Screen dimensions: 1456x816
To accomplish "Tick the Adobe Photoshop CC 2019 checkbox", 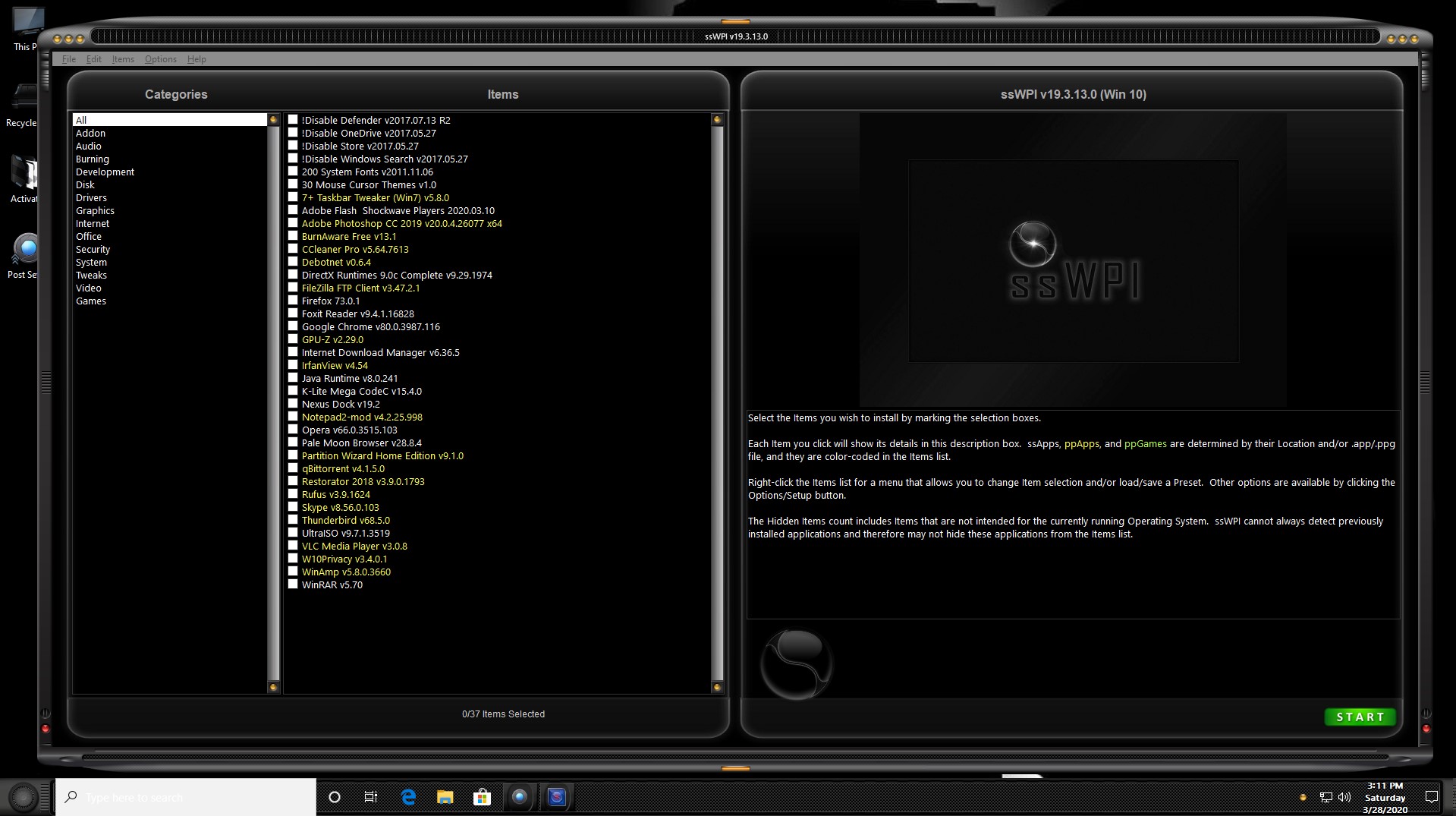I will [293, 223].
